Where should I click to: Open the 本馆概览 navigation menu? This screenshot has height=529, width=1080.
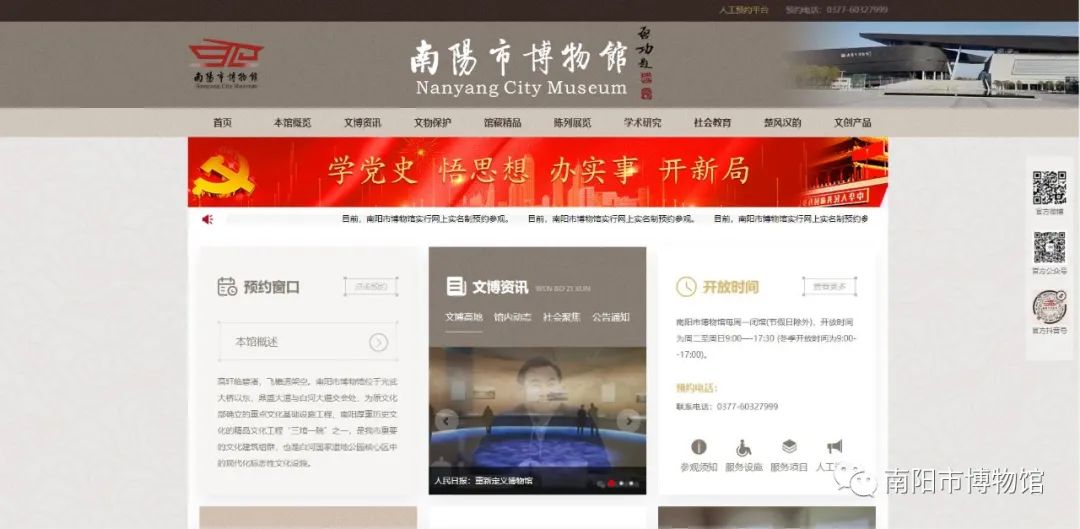coord(292,123)
